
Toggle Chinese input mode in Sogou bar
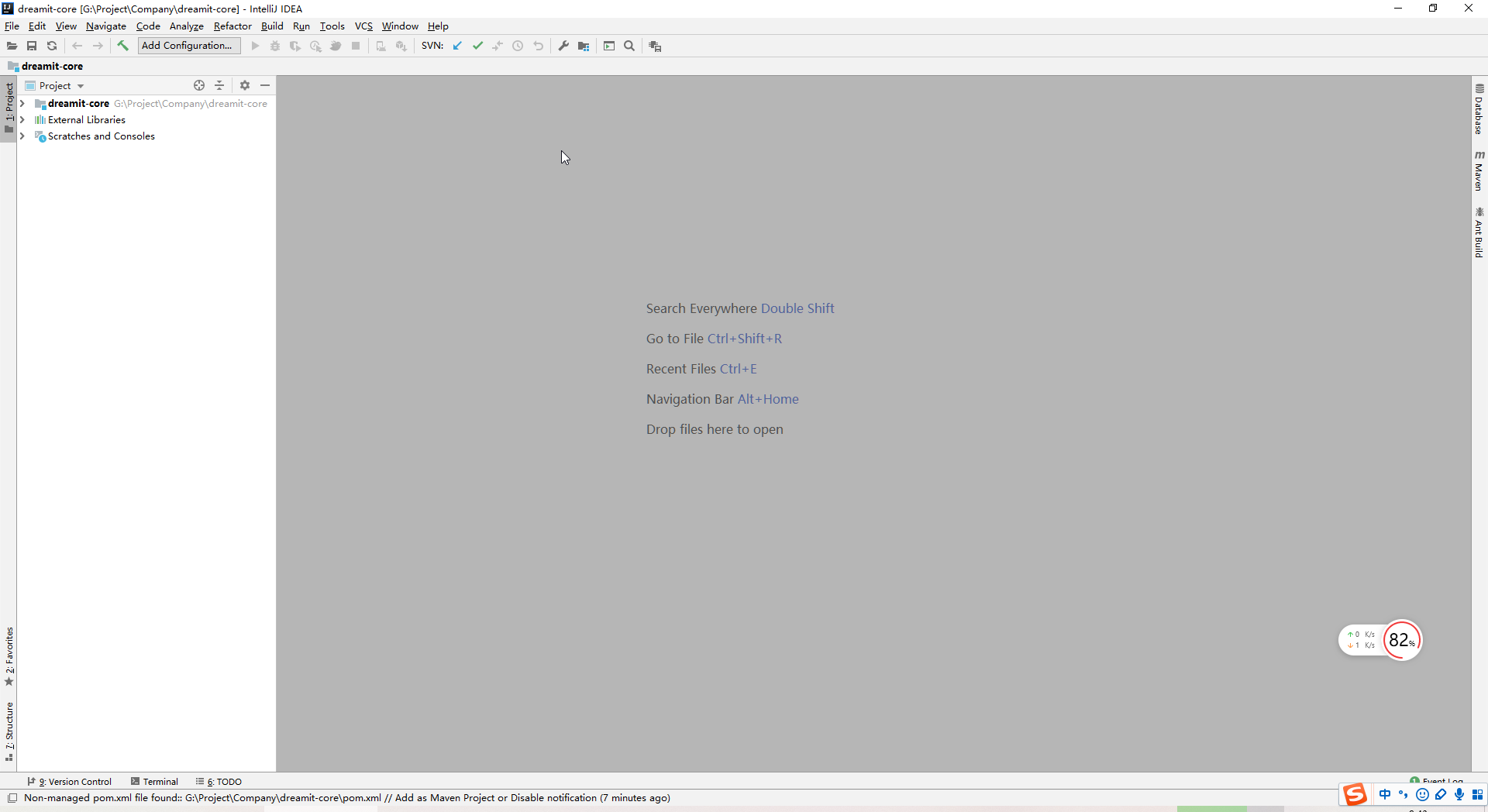[1385, 794]
